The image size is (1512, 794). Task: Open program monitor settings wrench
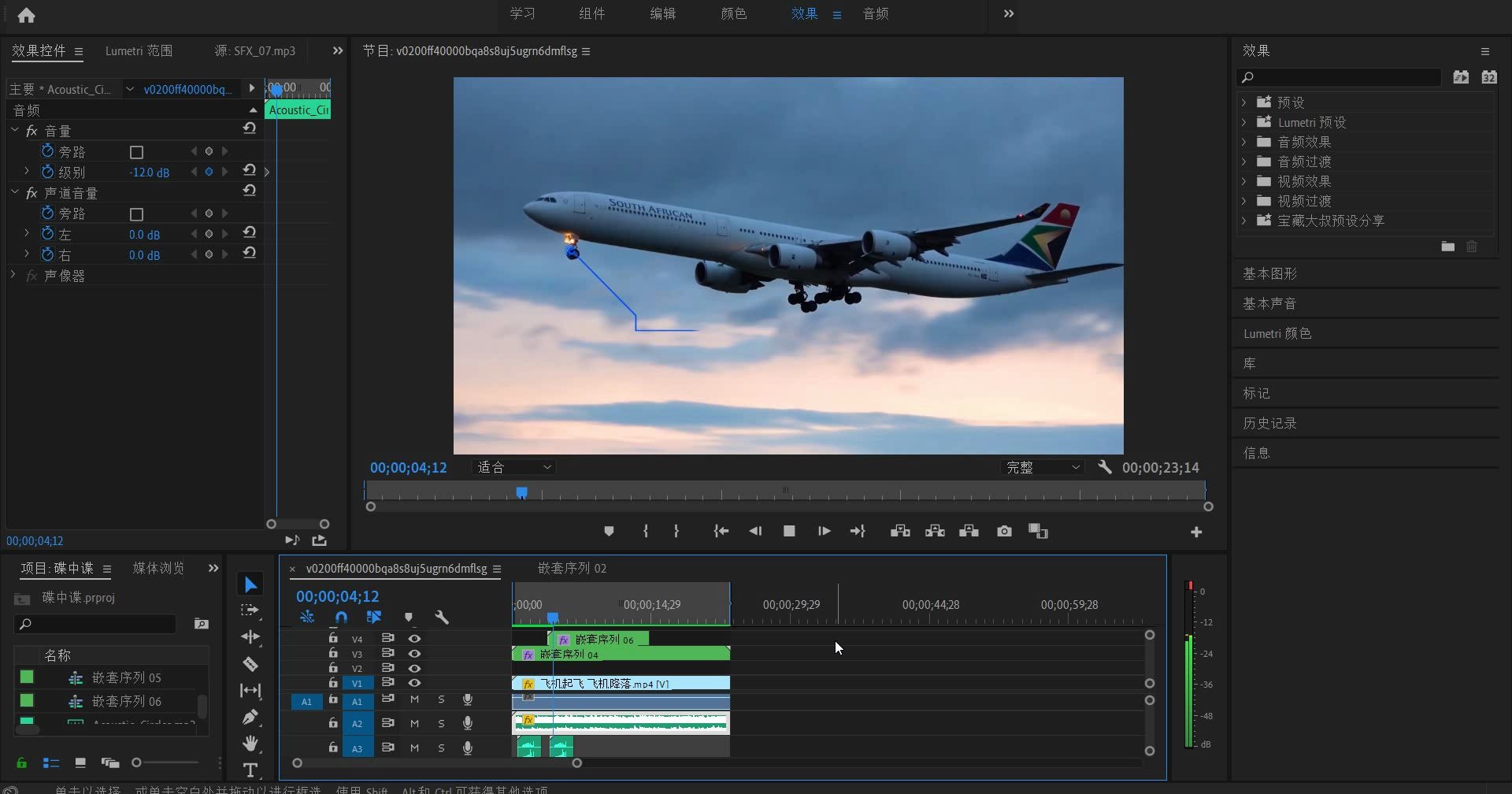click(x=1105, y=467)
